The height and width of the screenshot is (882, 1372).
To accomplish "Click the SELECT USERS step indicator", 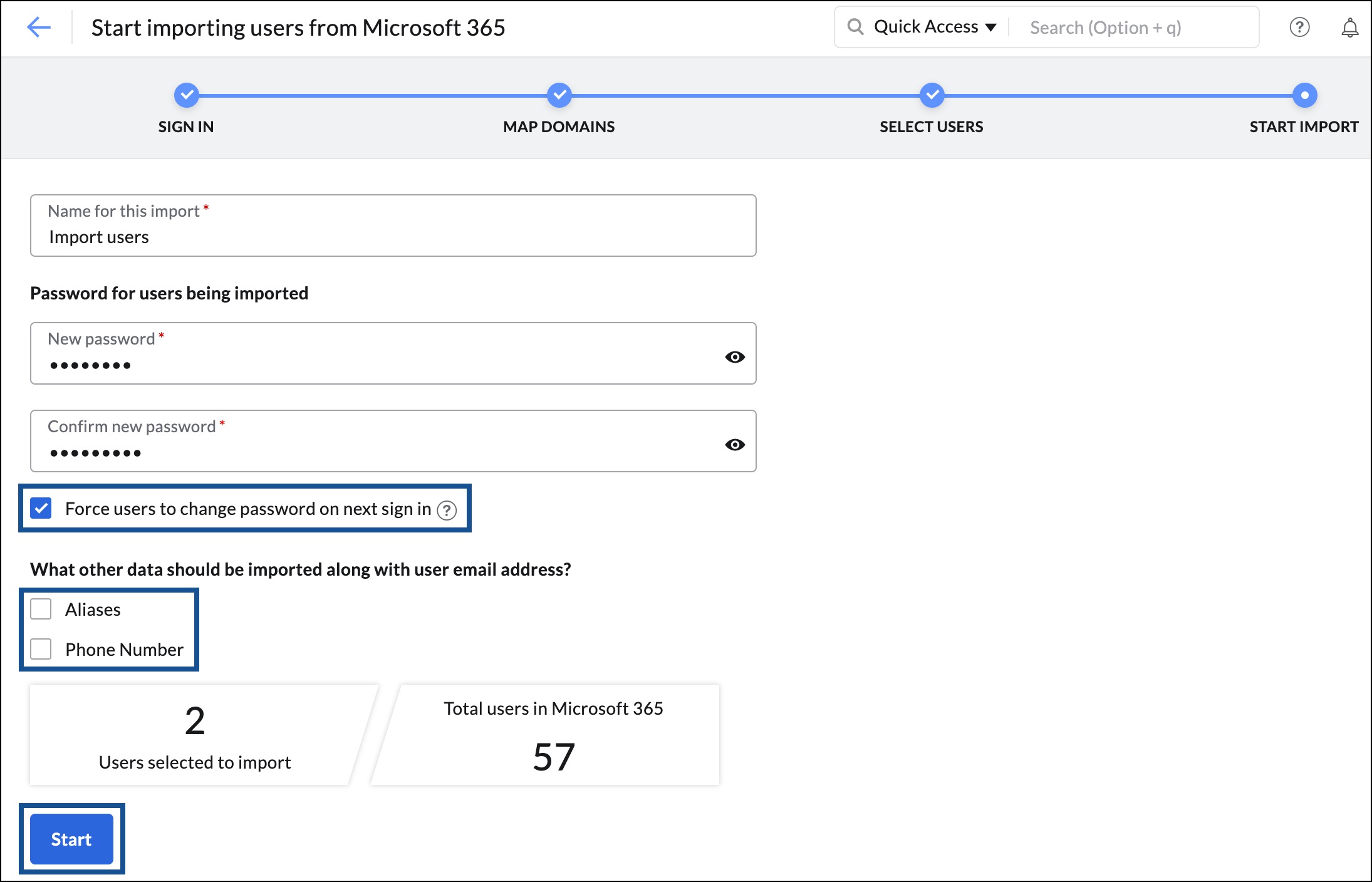I will coord(931,94).
